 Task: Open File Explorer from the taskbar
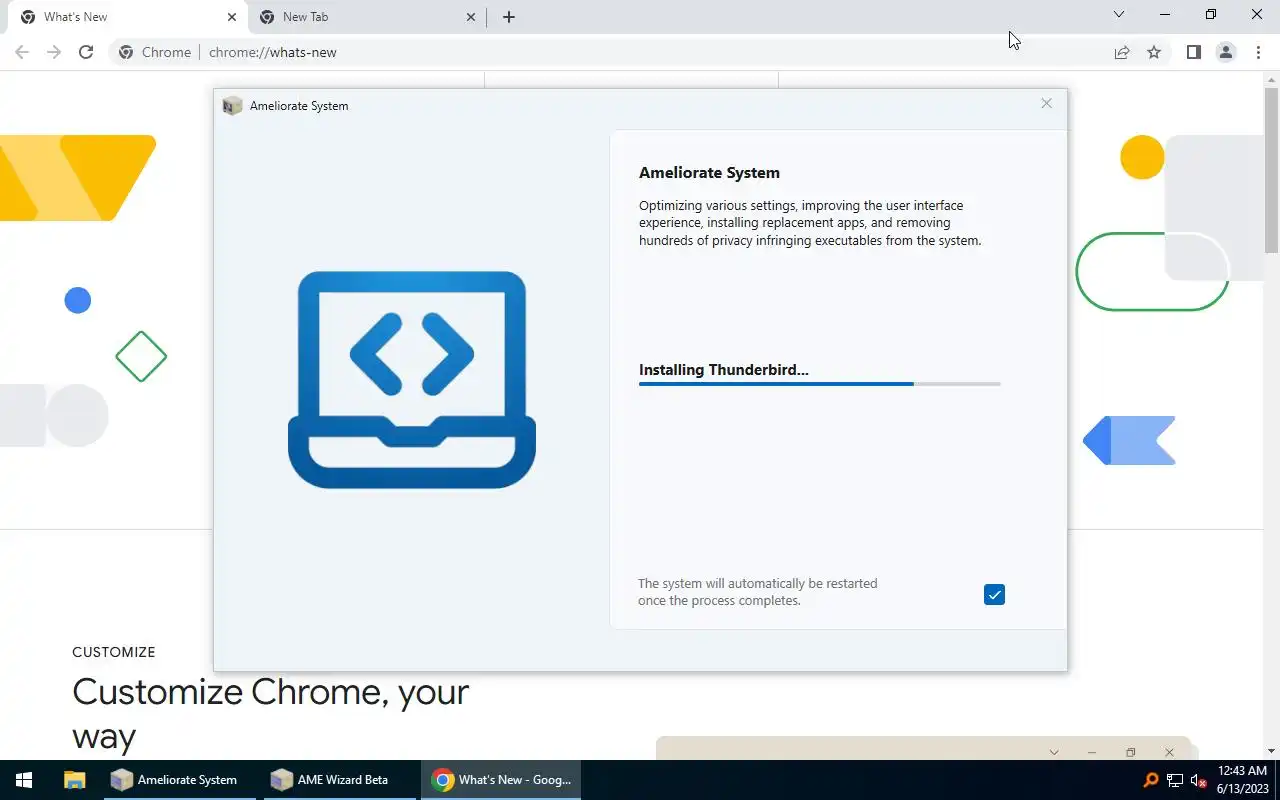(74, 780)
